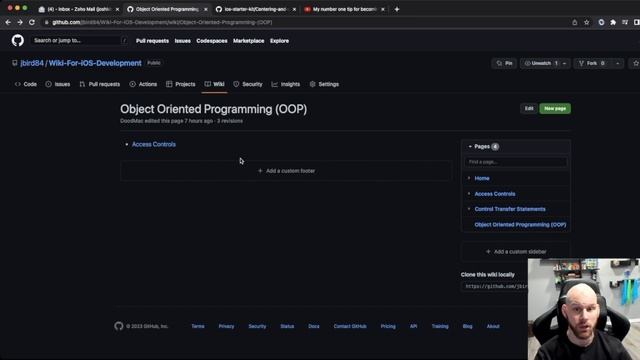Expand the Control Transfer Statements entry arrow
The image size is (640, 360).
pos(469,209)
